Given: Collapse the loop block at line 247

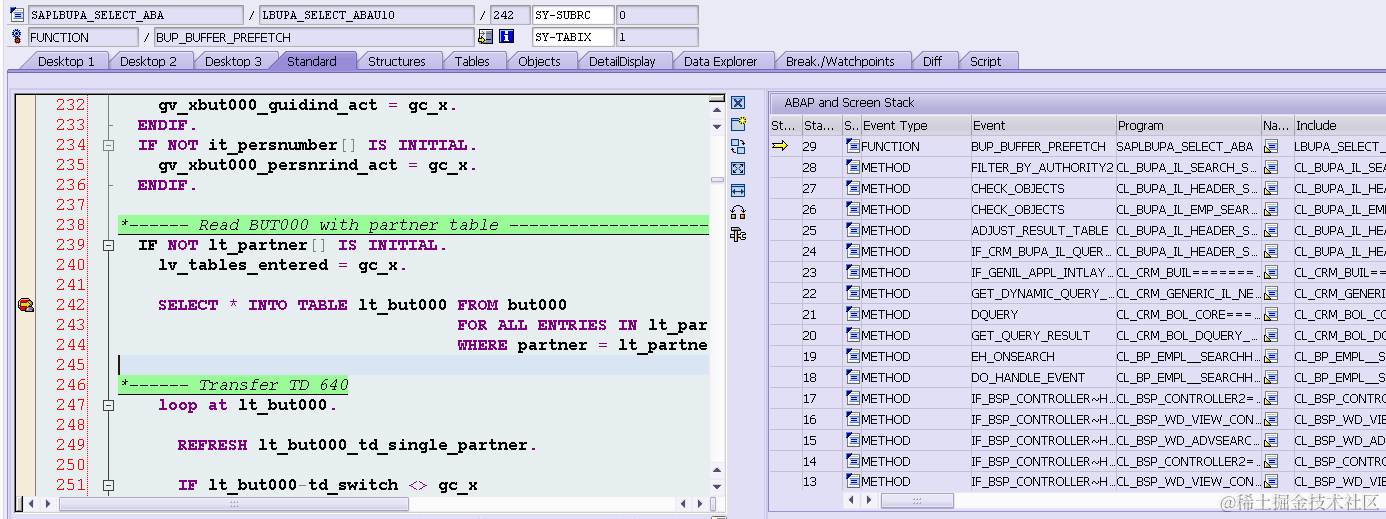Looking at the screenshot, I should click(x=108, y=405).
